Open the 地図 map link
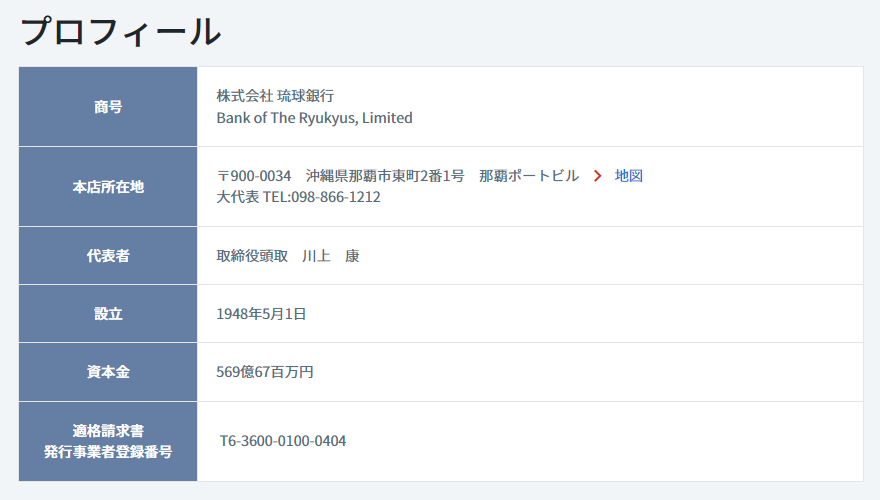The height and width of the screenshot is (500, 880). pos(629,176)
